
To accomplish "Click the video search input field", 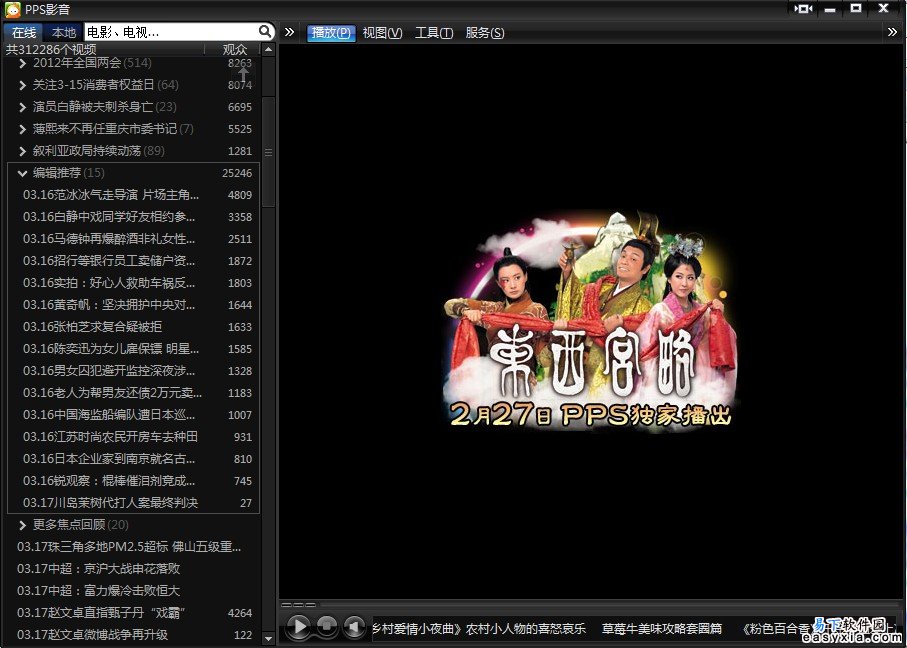I will coord(168,32).
